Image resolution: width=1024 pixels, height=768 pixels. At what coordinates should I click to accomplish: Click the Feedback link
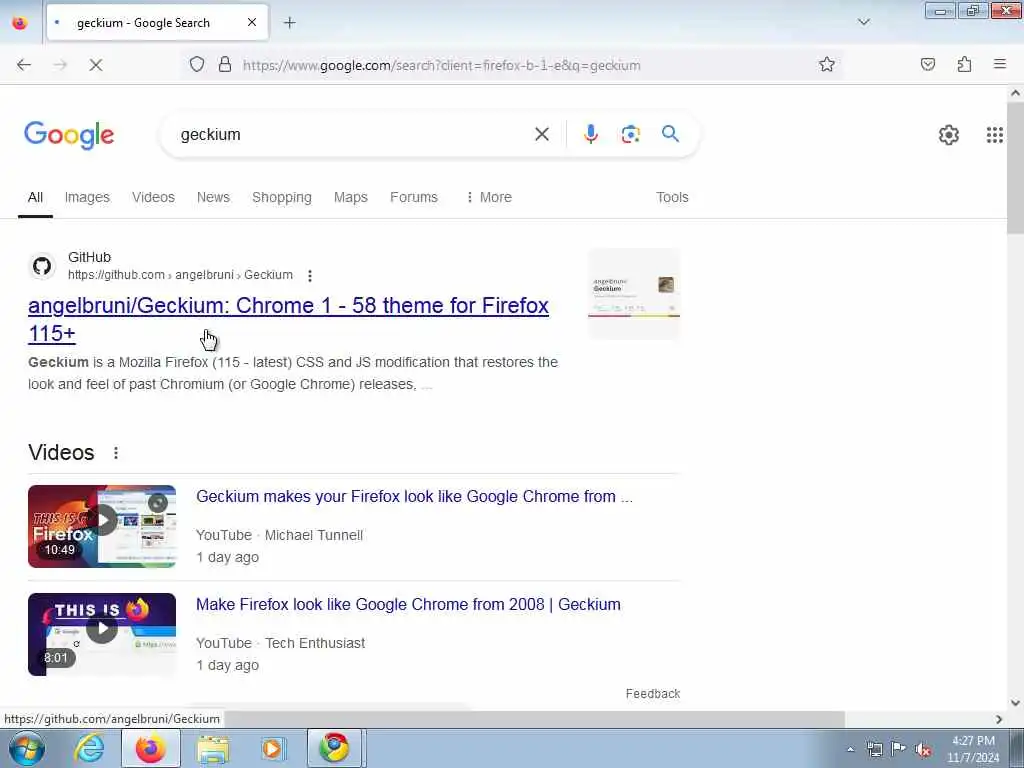click(652, 694)
